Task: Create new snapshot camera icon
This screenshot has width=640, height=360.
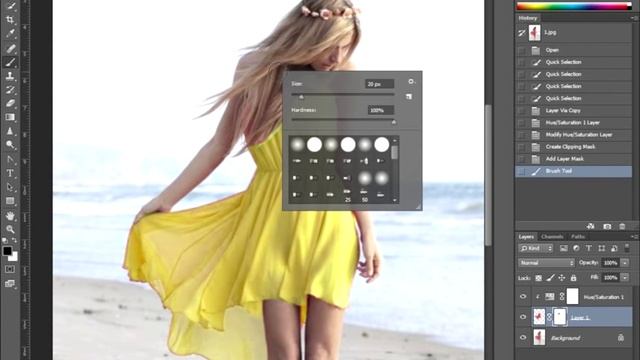Action: 607,226
